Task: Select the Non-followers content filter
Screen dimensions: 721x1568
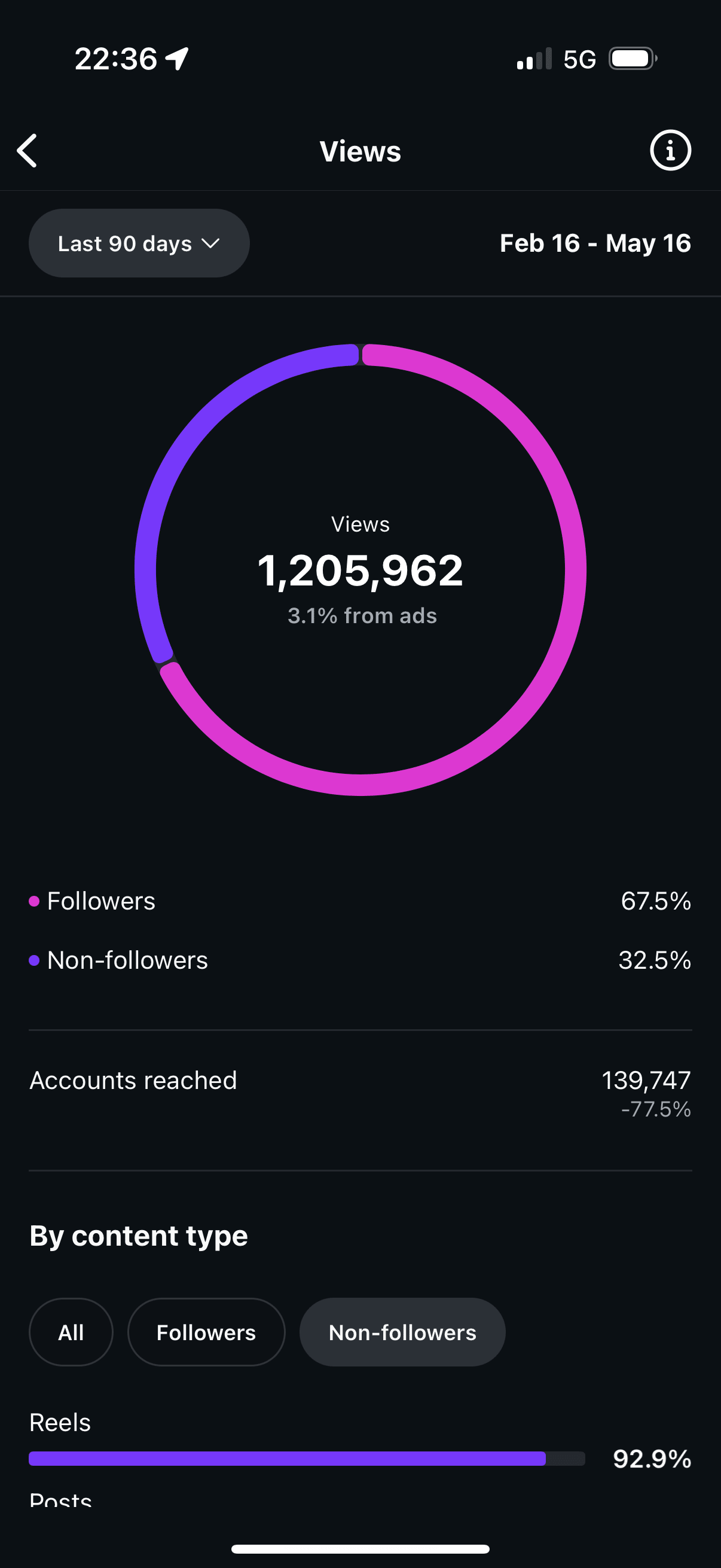Action: click(x=402, y=1332)
